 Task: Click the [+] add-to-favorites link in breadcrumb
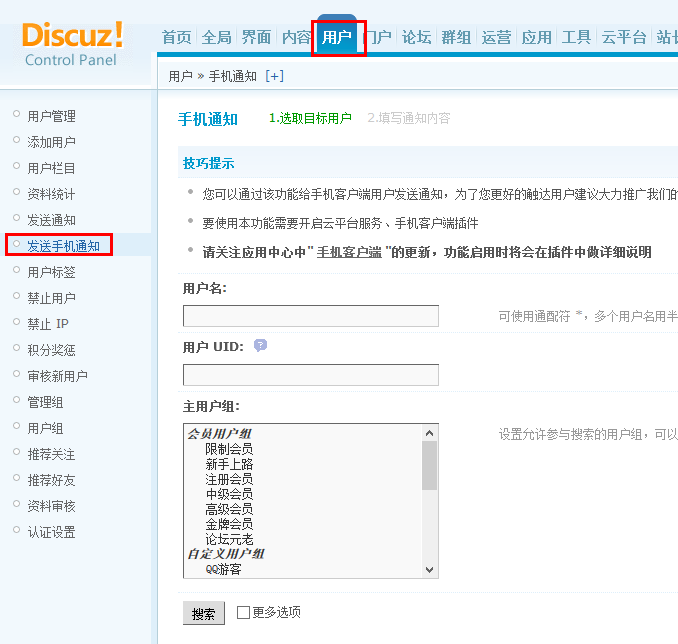tap(275, 76)
